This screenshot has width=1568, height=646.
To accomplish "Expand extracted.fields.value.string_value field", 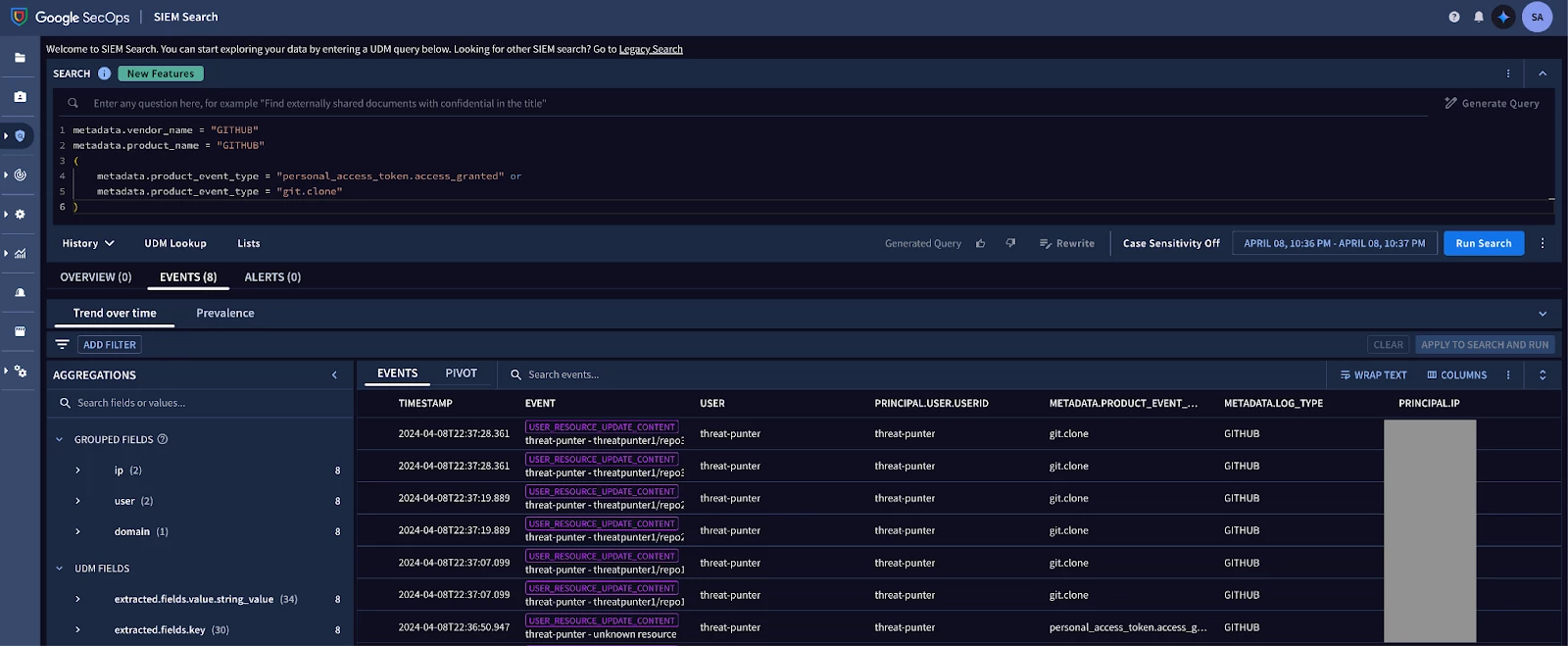I will coord(78,599).
